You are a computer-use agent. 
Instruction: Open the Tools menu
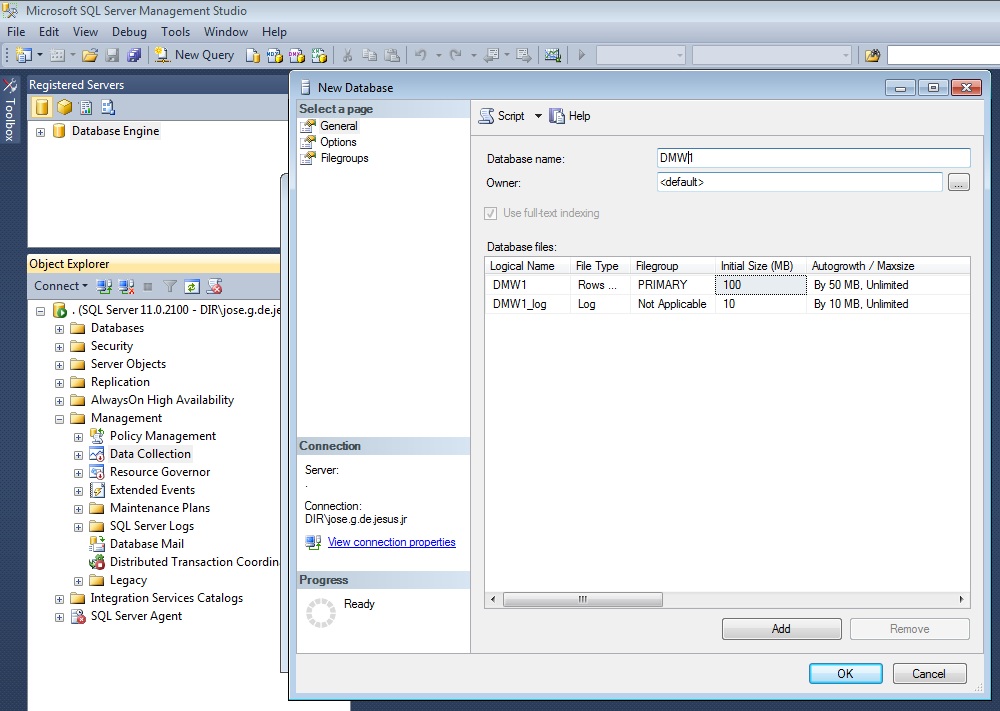[x=175, y=32]
